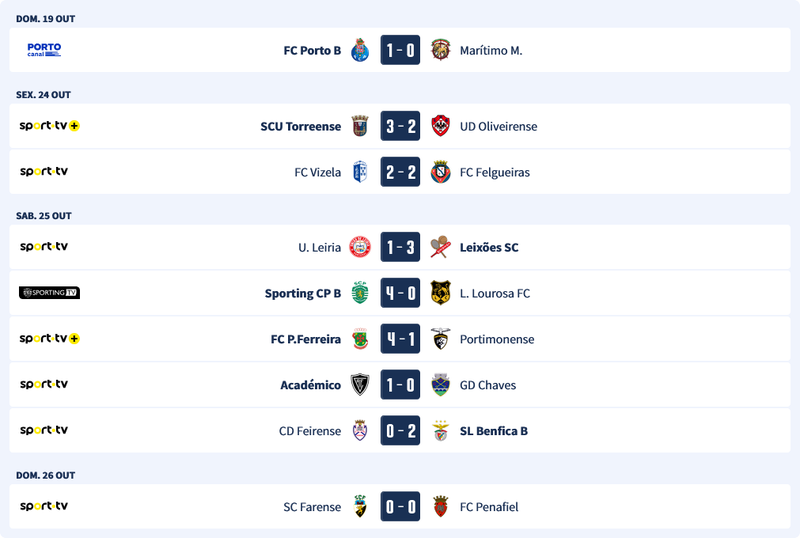
Task: Open the FC Vizela team link
Action: pos(317,173)
